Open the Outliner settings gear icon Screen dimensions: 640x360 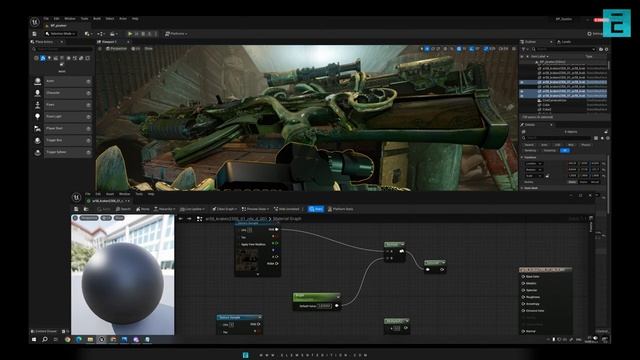coord(607,49)
